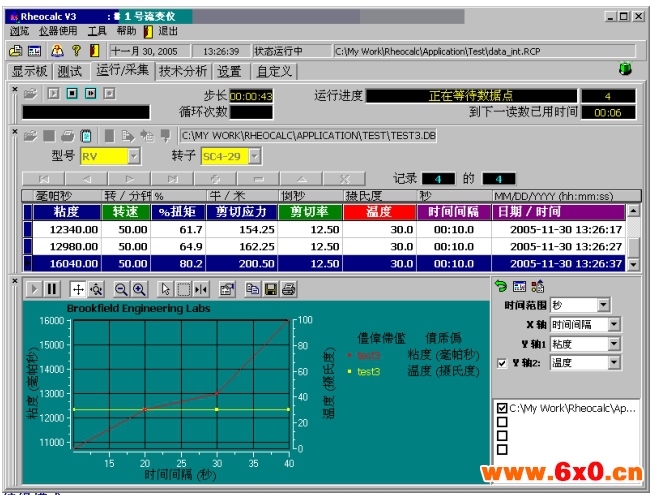Image resolution: width=655 pixels, height=495 pixels.
Task: Click the step-forward run control button
Action: [91, 93]
